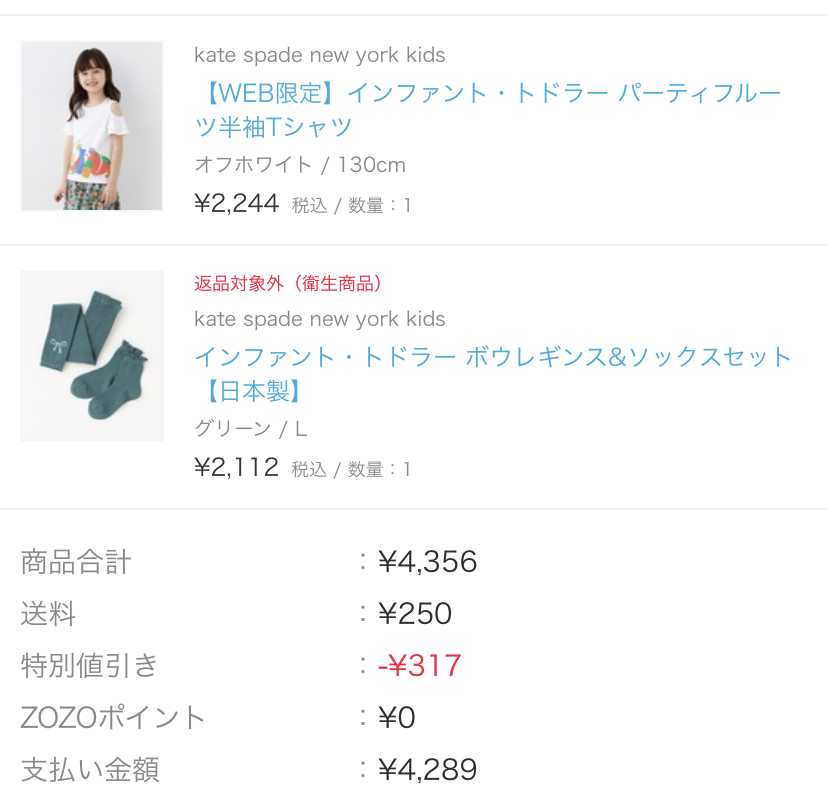Click the 商品合計 label
This screenshot has width=828, height=801.
76,562
